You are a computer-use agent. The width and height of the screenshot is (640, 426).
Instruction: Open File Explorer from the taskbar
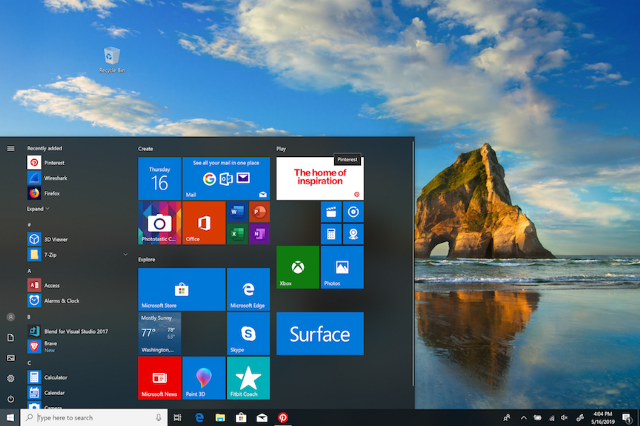tap(220, 417)
